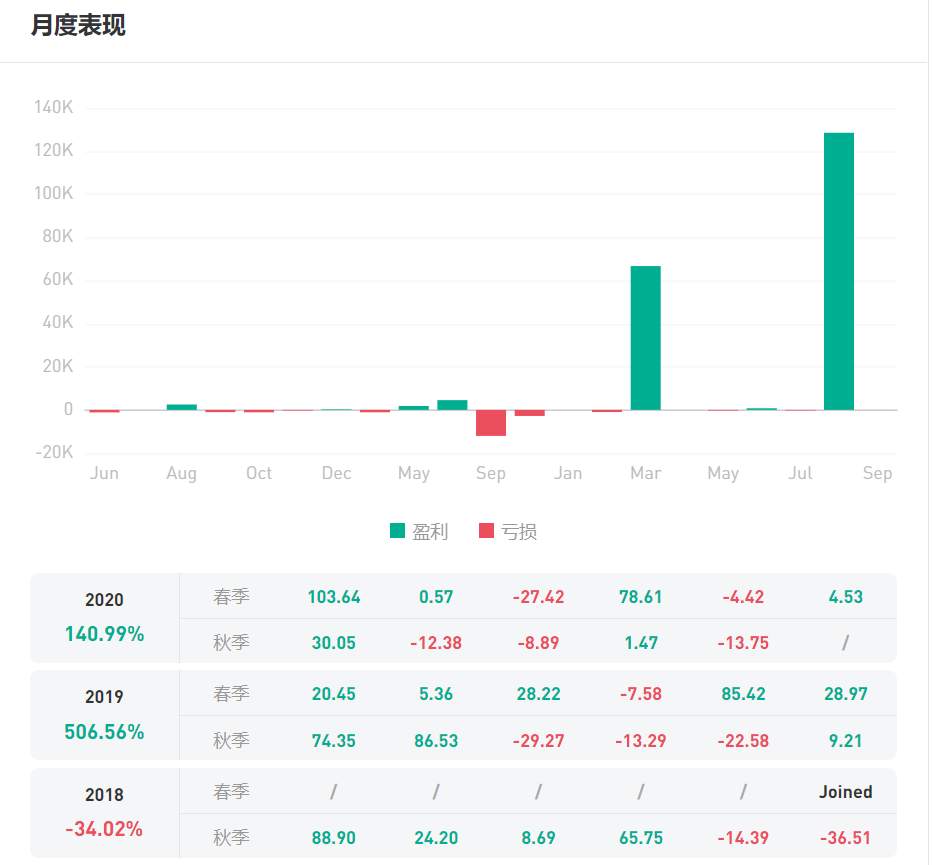Screen dimensions: 933x865
Task: Click the Joined cell in 2018 row
Action: tap(846, 792)
